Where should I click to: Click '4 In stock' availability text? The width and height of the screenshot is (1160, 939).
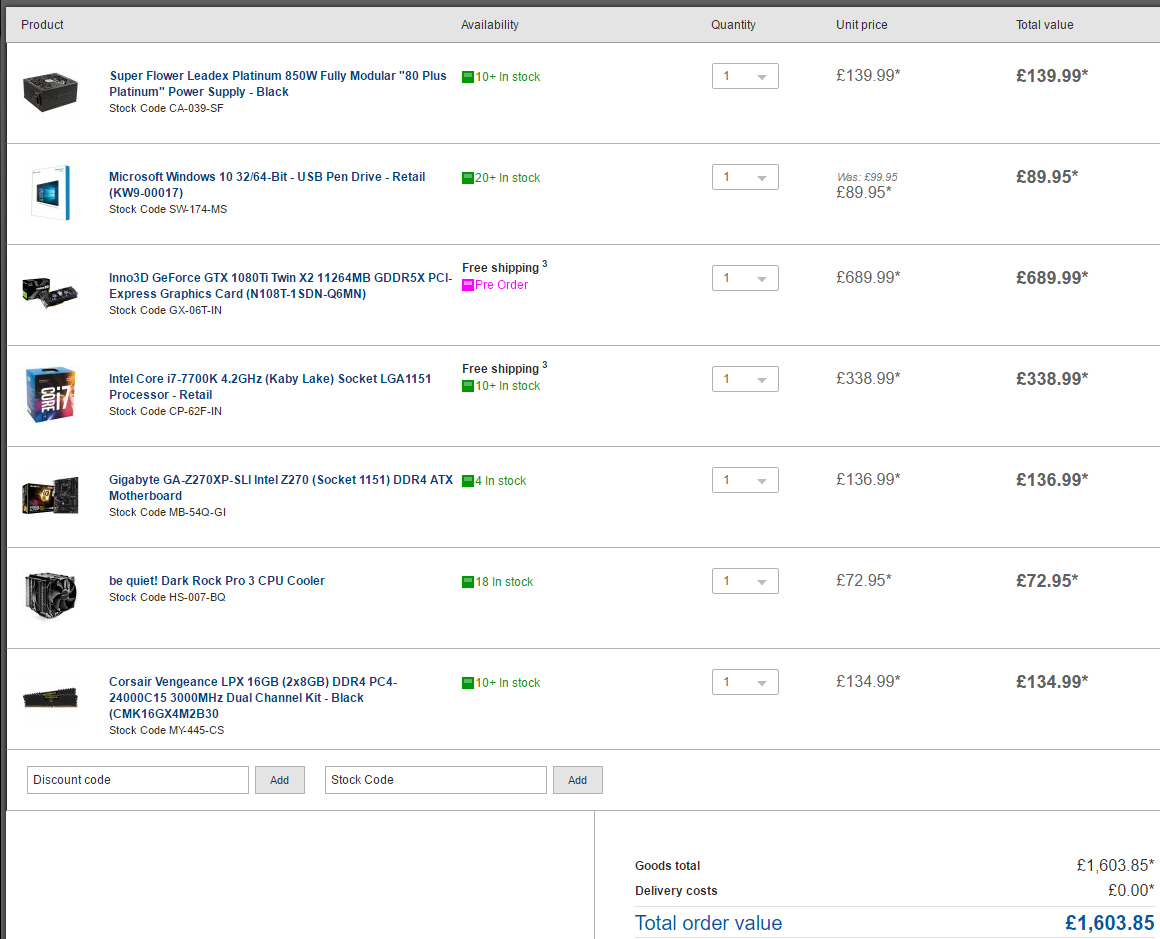pos(501,481)
